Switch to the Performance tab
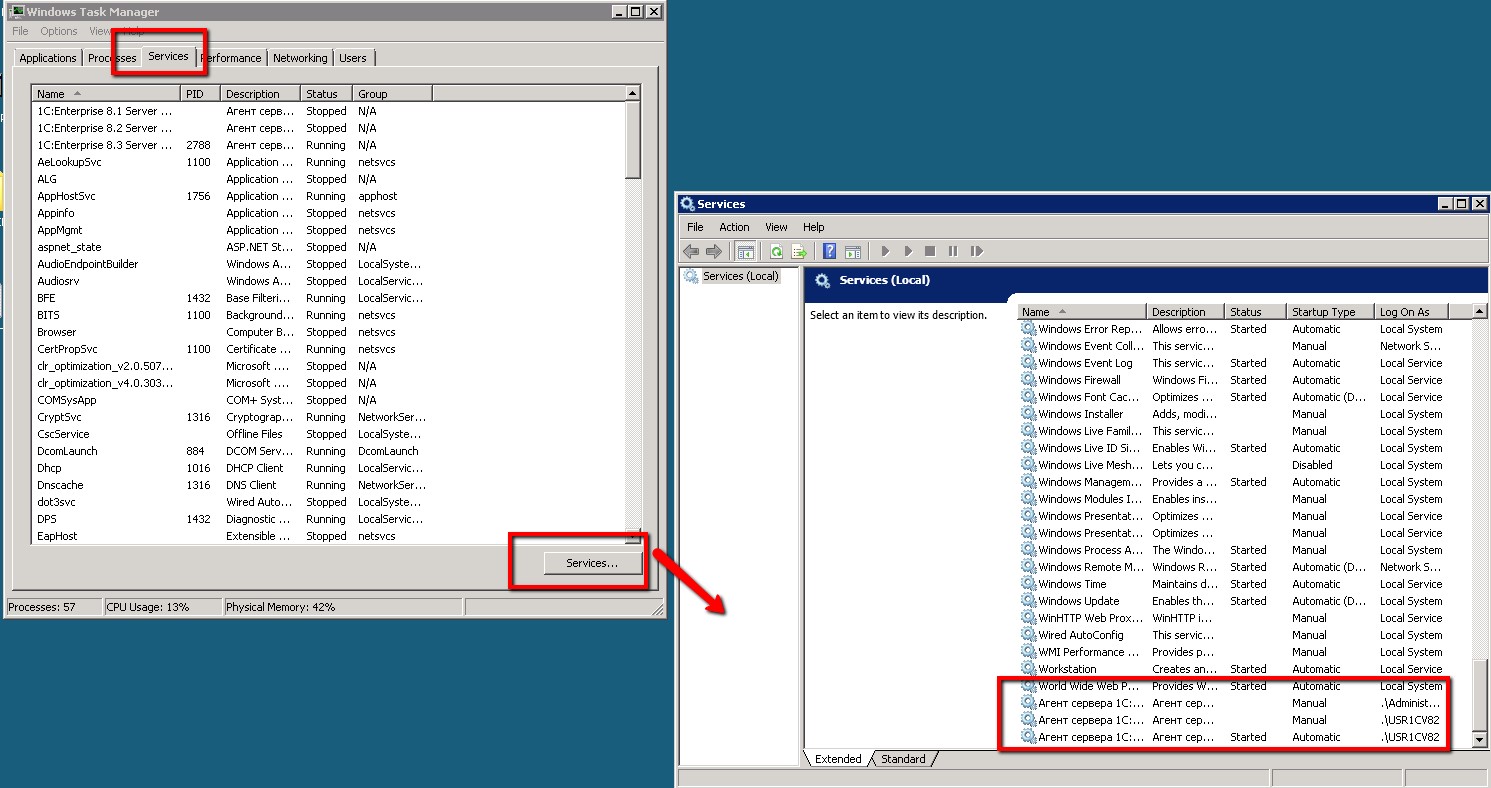The width and height of the screenshot is (1491, 788). click(x=232, y=58)
